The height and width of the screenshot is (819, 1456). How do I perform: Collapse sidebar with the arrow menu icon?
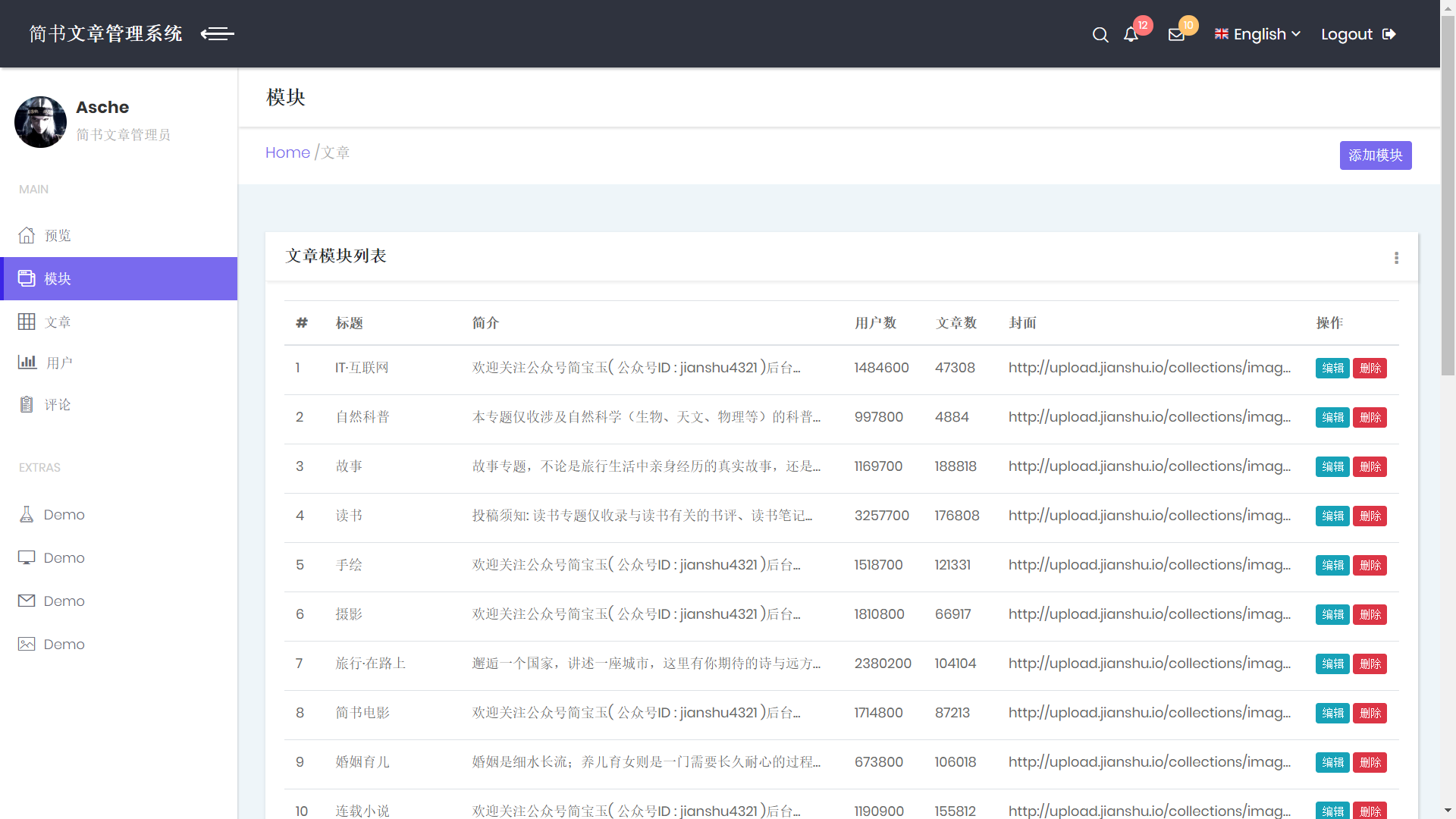click(x=217, y=34)
